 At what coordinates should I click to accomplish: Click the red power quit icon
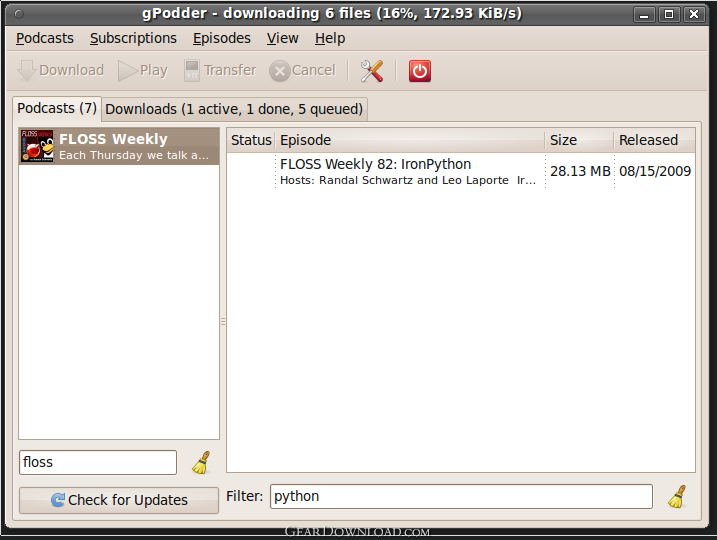tap(420, 70)
